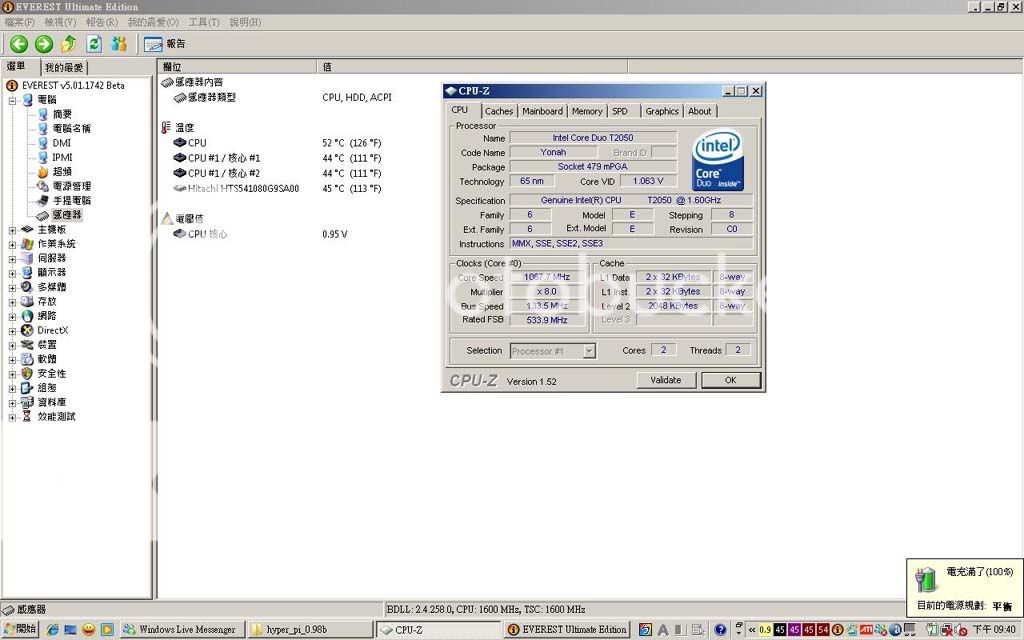Select 電腦名稱 in the tree
The height and width of the screenshot is (640, 1024).
click(x=72, y=129)
